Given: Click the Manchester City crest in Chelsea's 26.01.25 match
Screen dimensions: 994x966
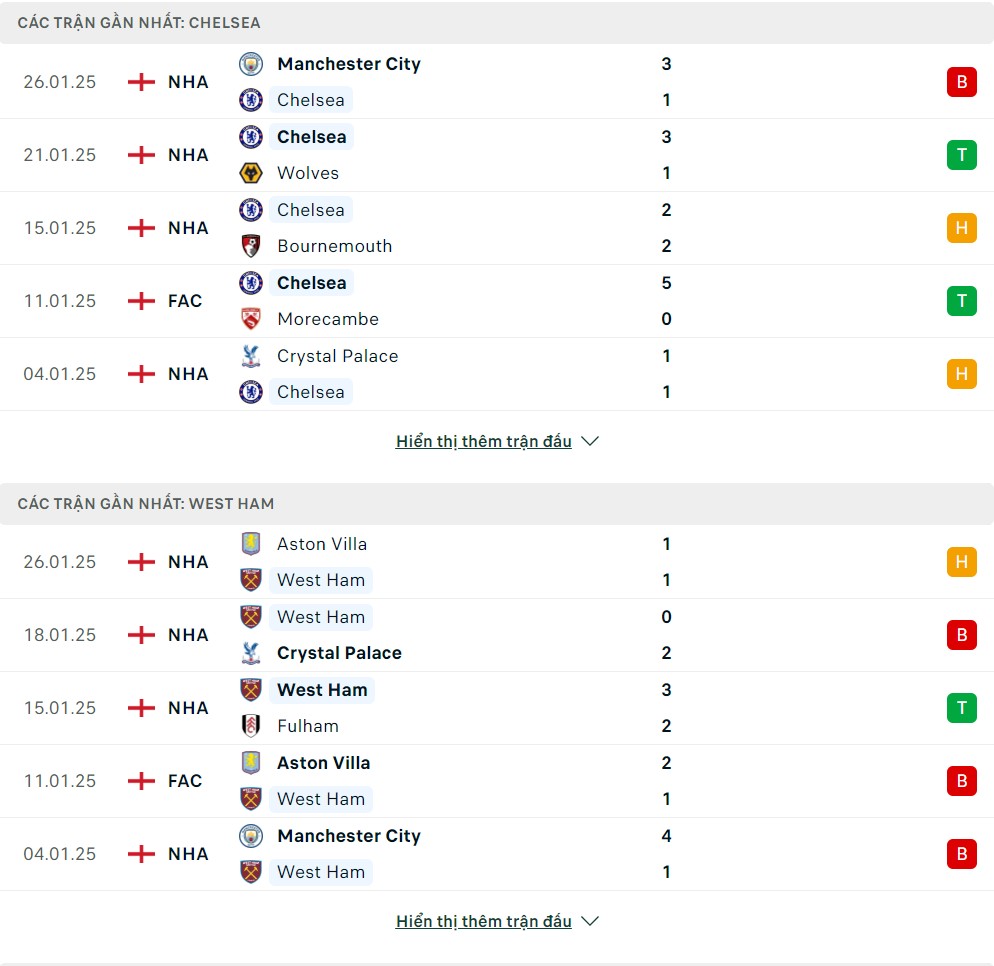Looking at the screenshot, I should coord(251,64).
